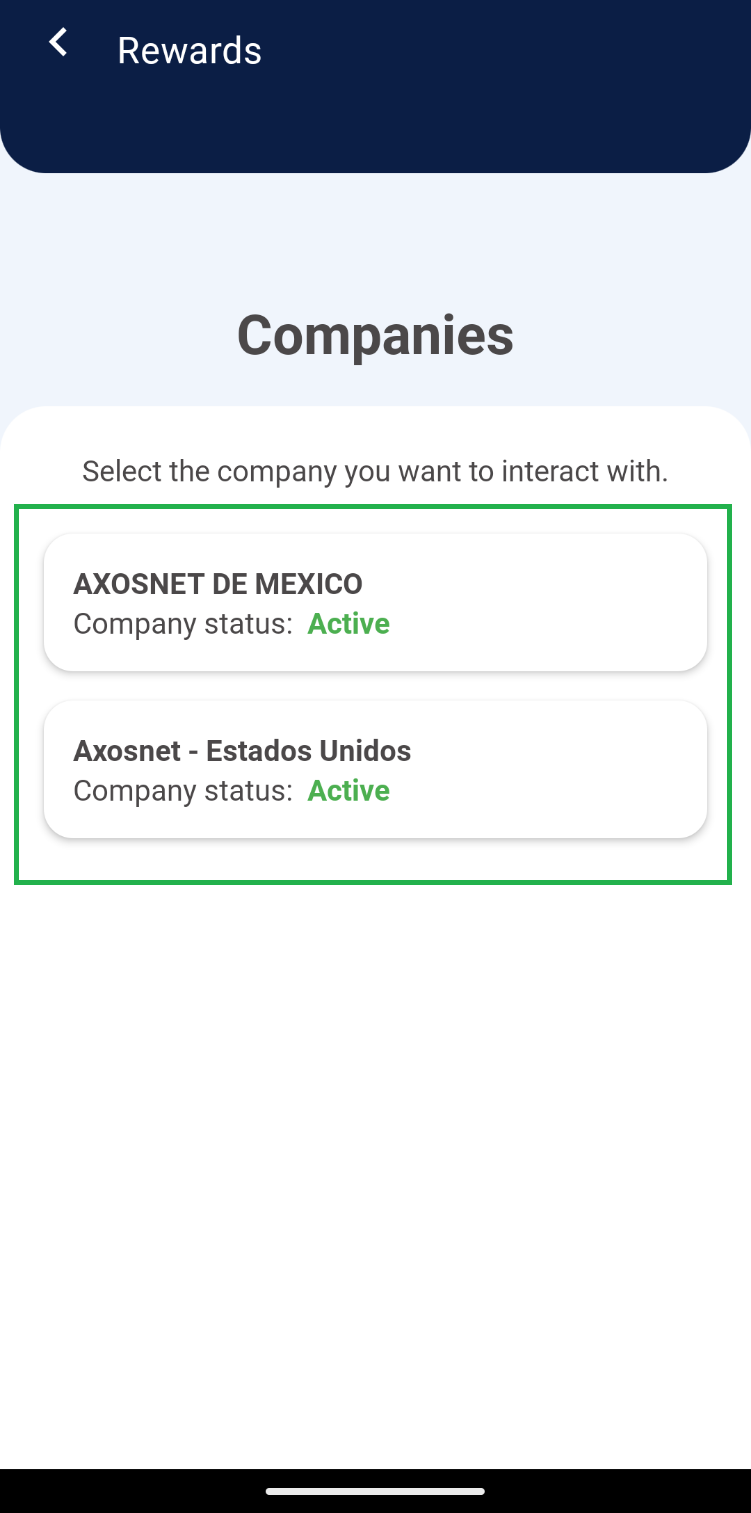Tap the "AXOSNET DE MEXICO" company name
751x1513 pixels.
pyautogui.click(x=218, y=583)
